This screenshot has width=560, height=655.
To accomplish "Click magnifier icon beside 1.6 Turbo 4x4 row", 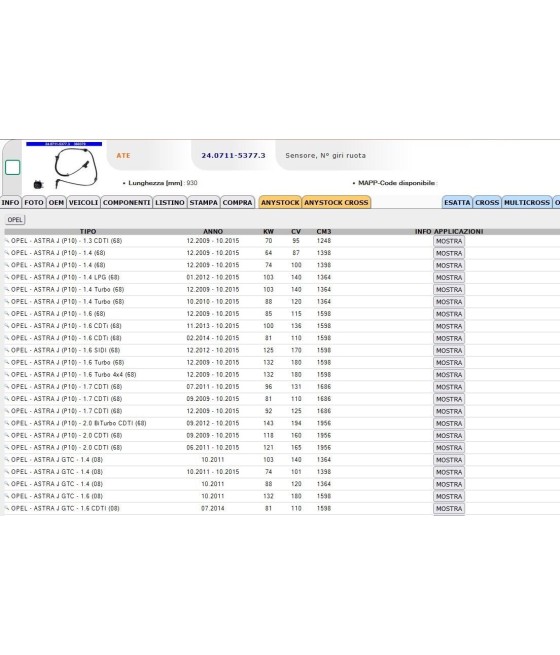I will click(7, 375).
